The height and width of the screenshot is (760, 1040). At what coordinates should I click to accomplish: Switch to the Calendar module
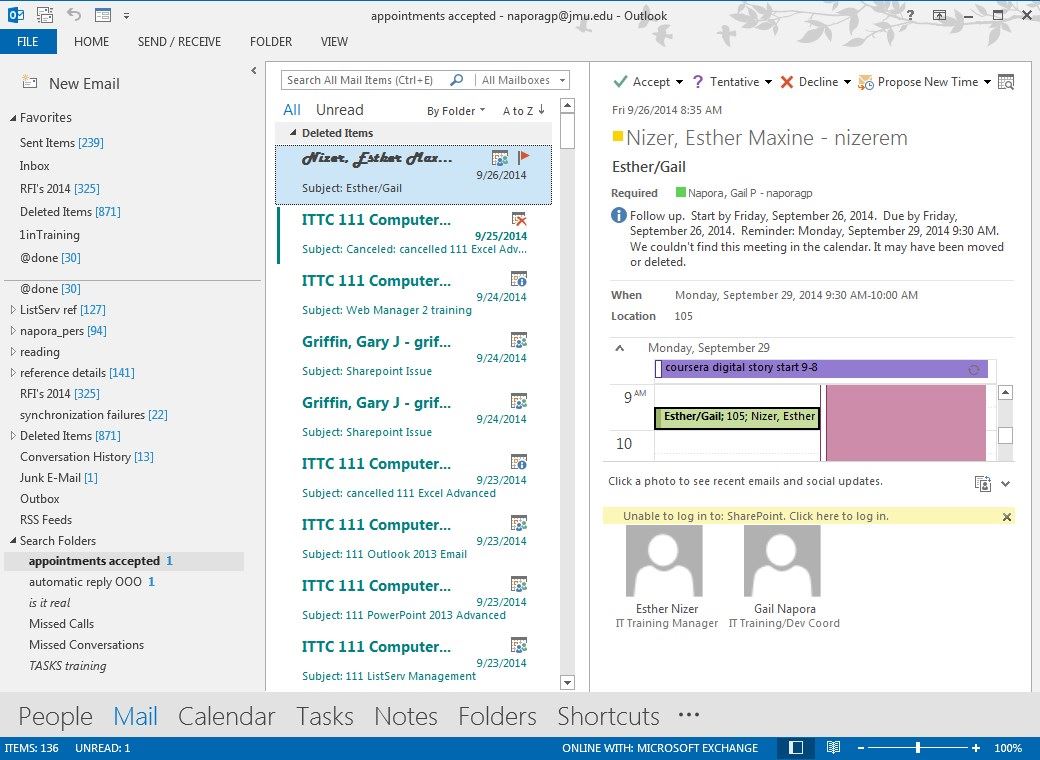coord(226,716)
